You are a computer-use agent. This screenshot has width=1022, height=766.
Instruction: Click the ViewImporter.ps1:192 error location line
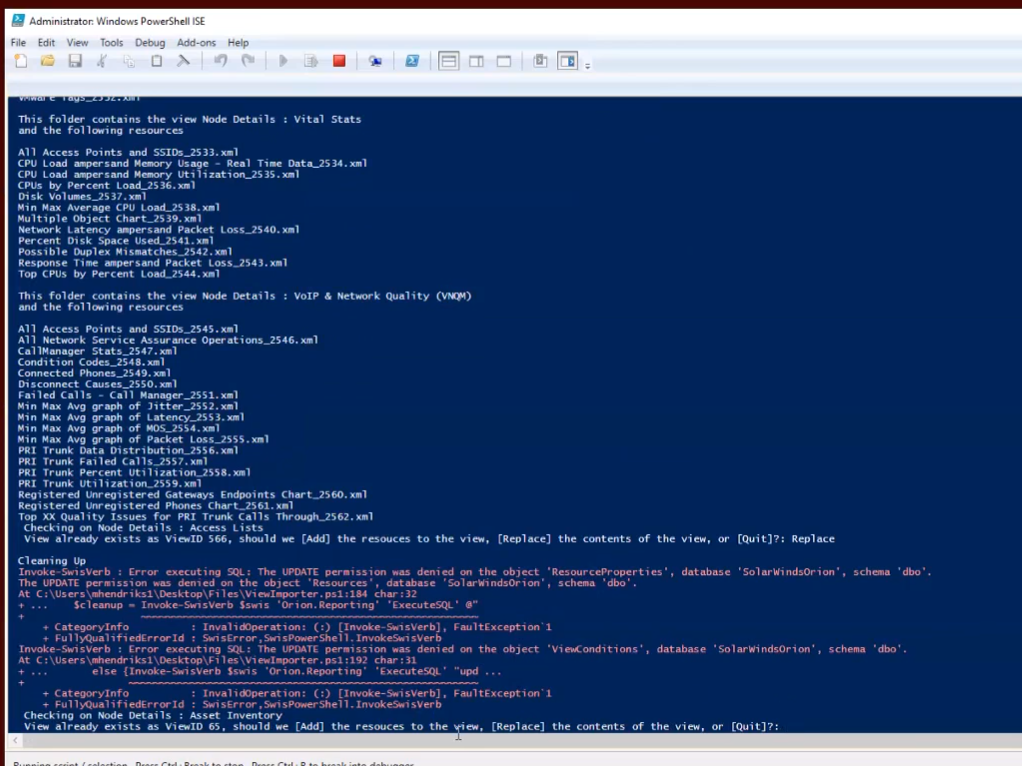pos(217,660)
